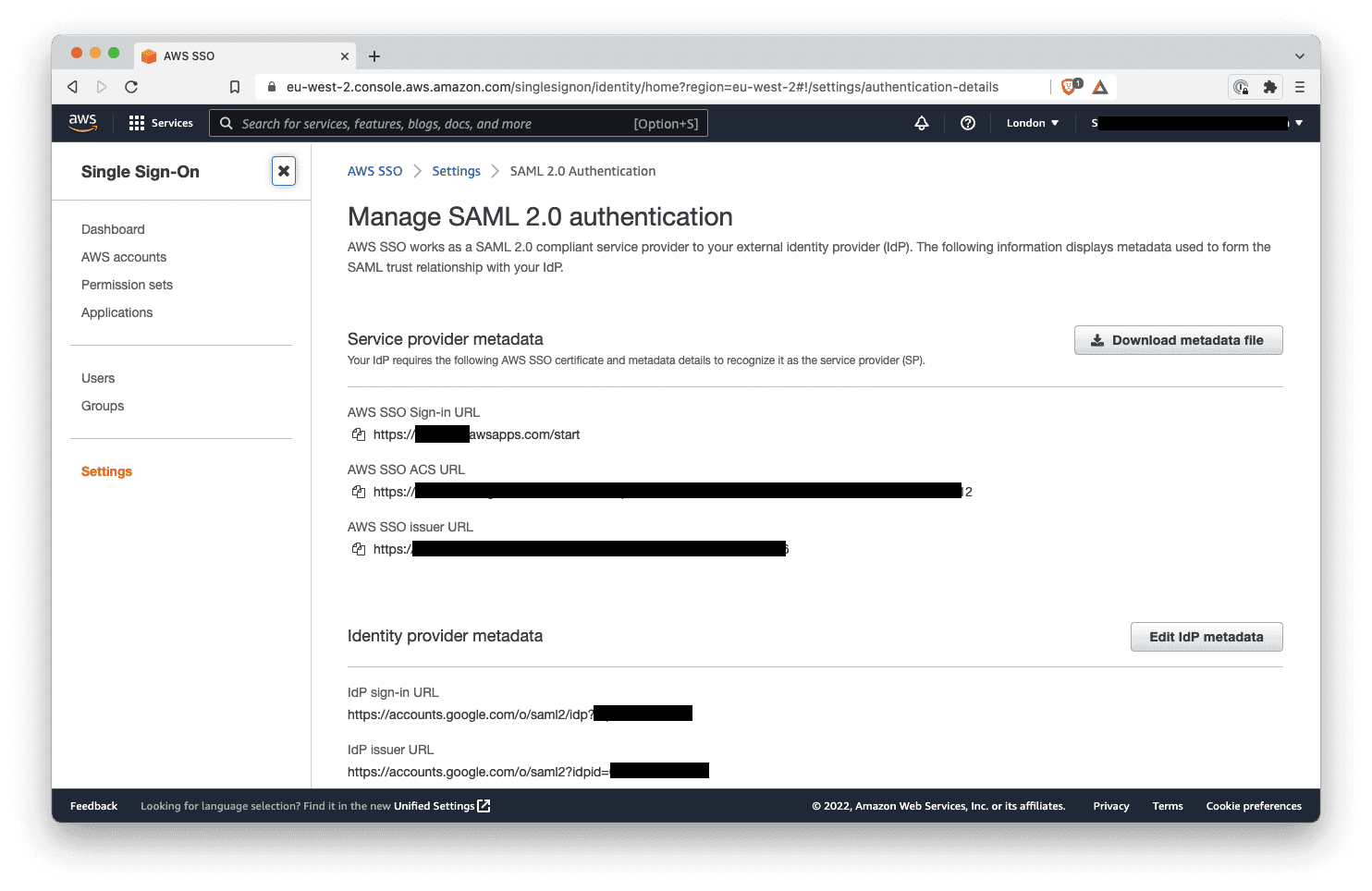Open the extensions puzzle icon
1372x891 pixels.
coord(1270,87)
